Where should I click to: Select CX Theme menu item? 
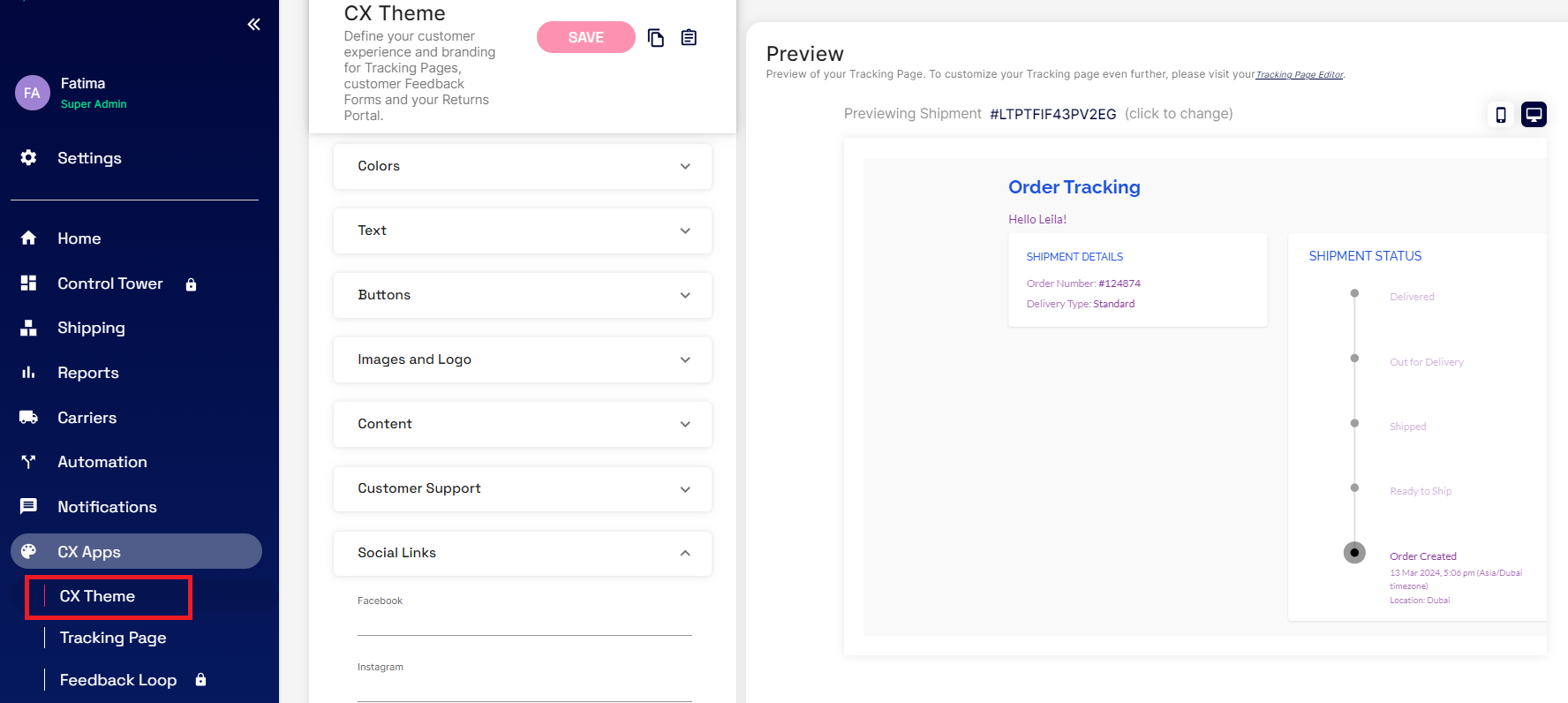[x=97, y=597]
